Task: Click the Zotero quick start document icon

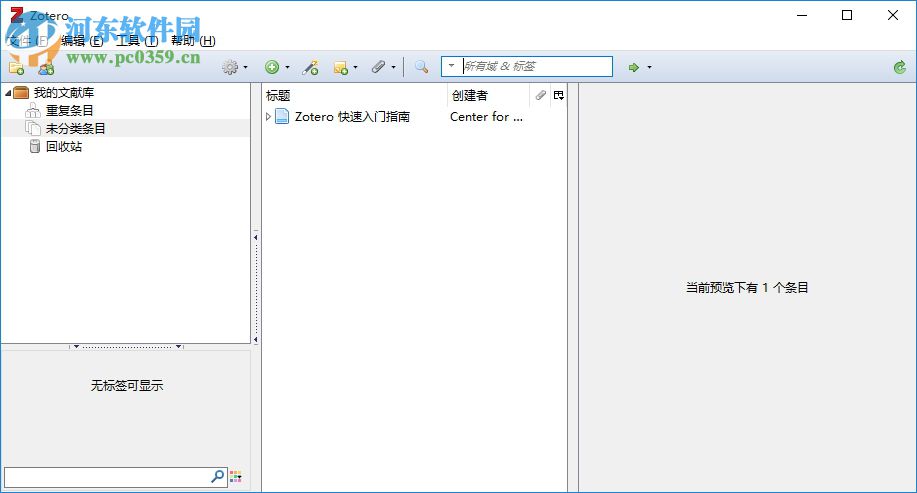Action: coord(282,116)
